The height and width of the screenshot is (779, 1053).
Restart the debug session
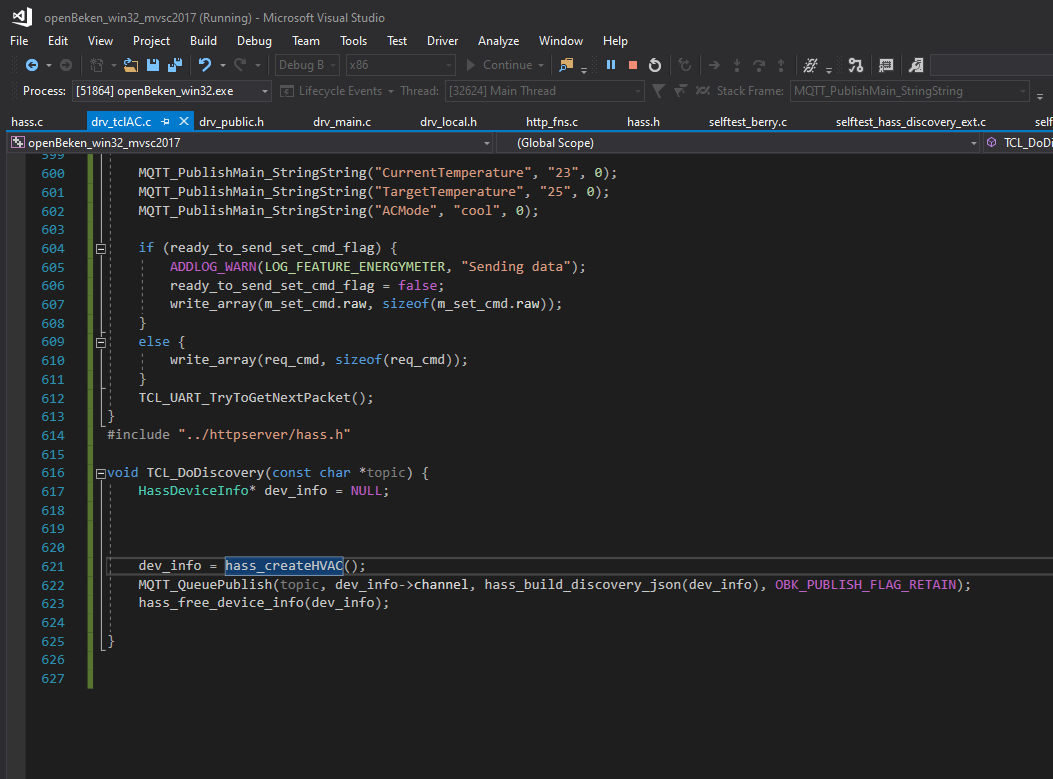click(655, 65)
